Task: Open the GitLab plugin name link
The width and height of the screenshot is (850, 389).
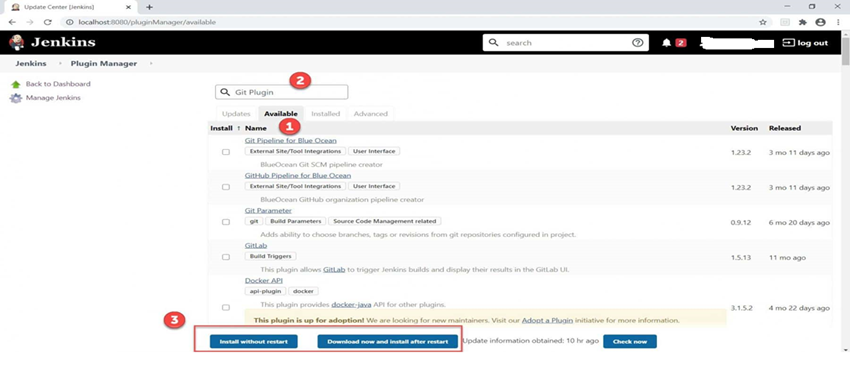Action: 256,246
